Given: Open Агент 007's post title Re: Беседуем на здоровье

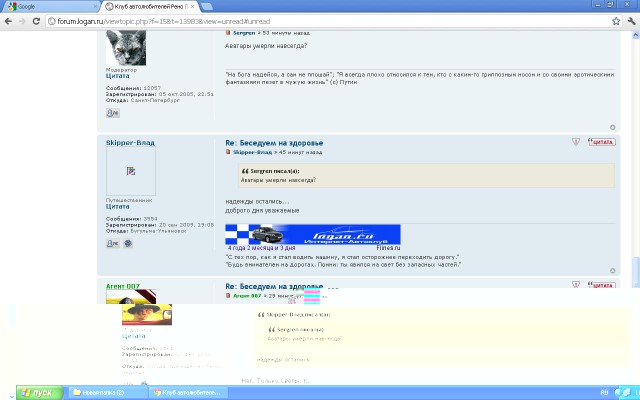Looking at the screenshot, I should coord(274,286).
